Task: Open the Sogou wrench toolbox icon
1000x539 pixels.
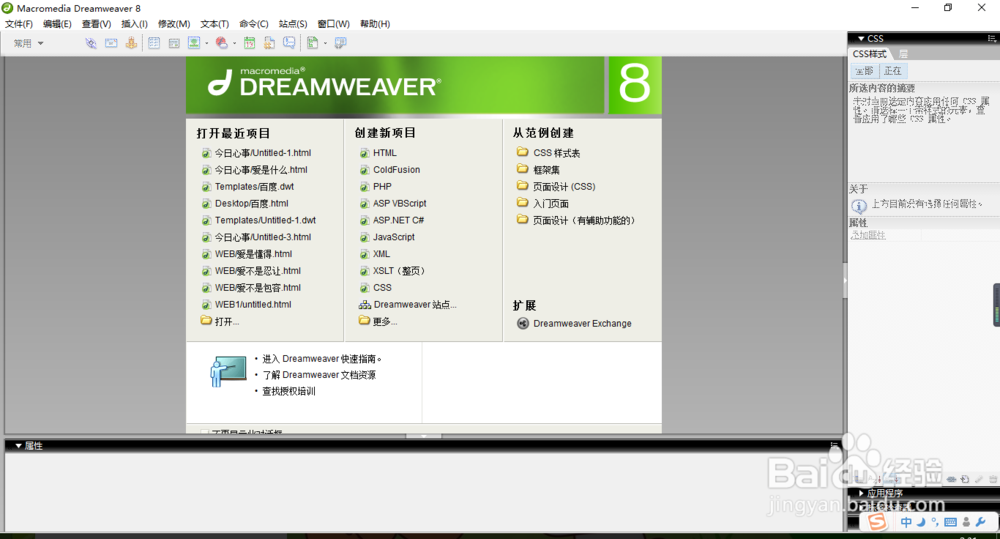Action: coord(981,522)
